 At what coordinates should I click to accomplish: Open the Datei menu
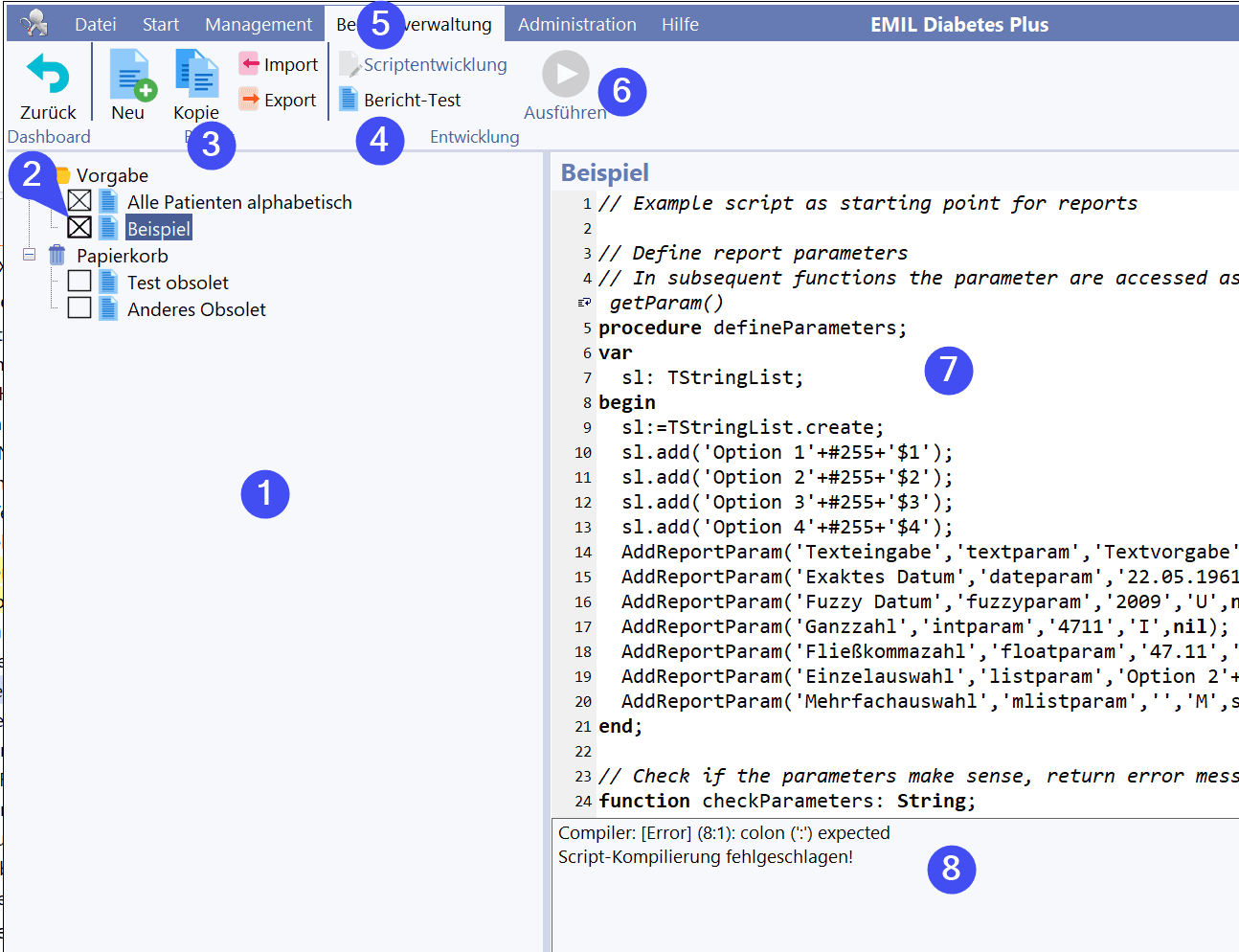point(96,24)
